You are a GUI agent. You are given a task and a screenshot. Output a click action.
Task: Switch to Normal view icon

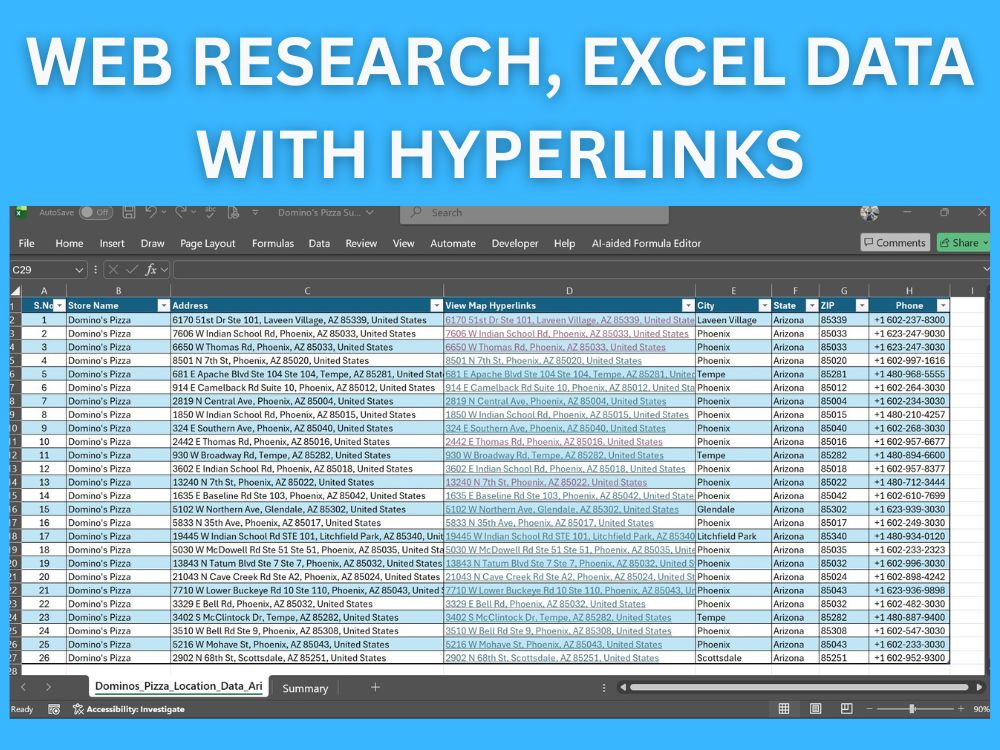pyautogui.click(x=784, y=709)
